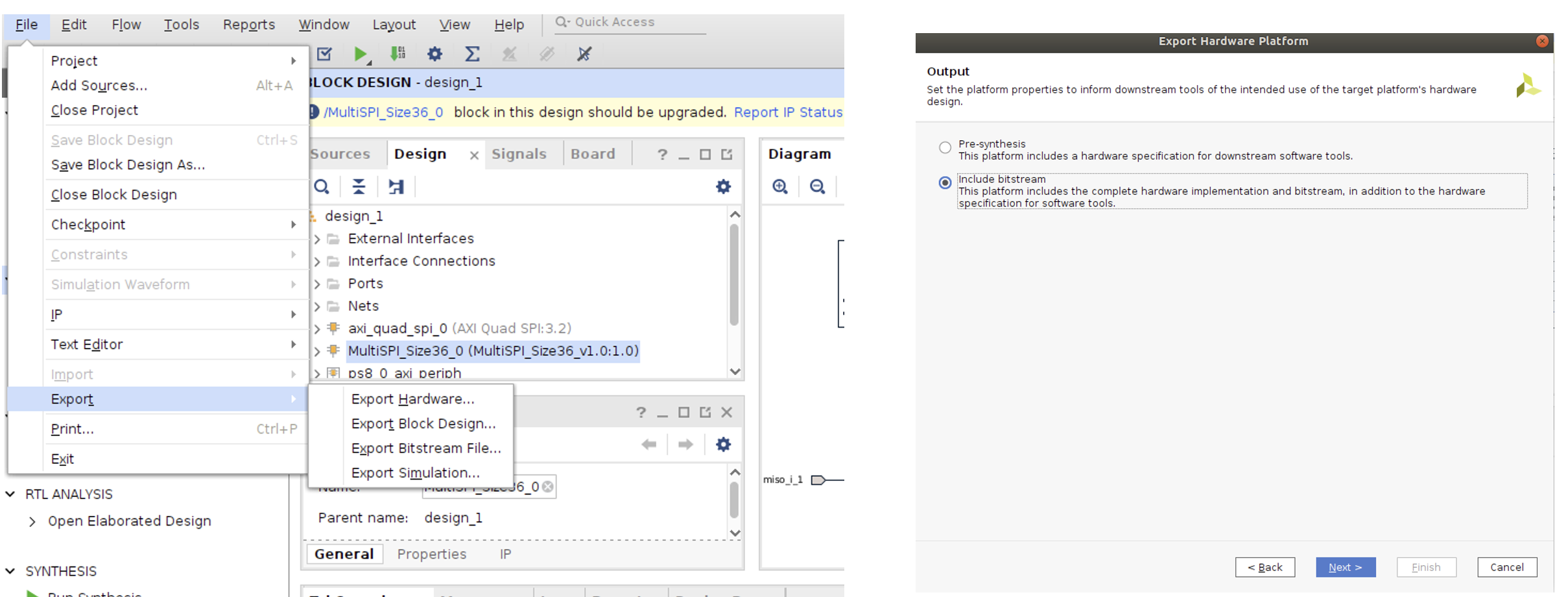
Task: Click the validate checkmark icon in toolbar
Action: pos(324,54)
